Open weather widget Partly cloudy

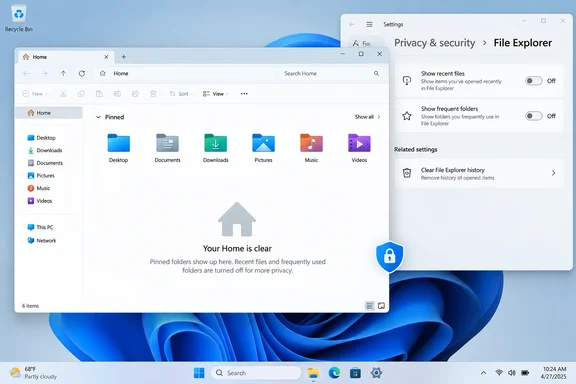point(33,373)
